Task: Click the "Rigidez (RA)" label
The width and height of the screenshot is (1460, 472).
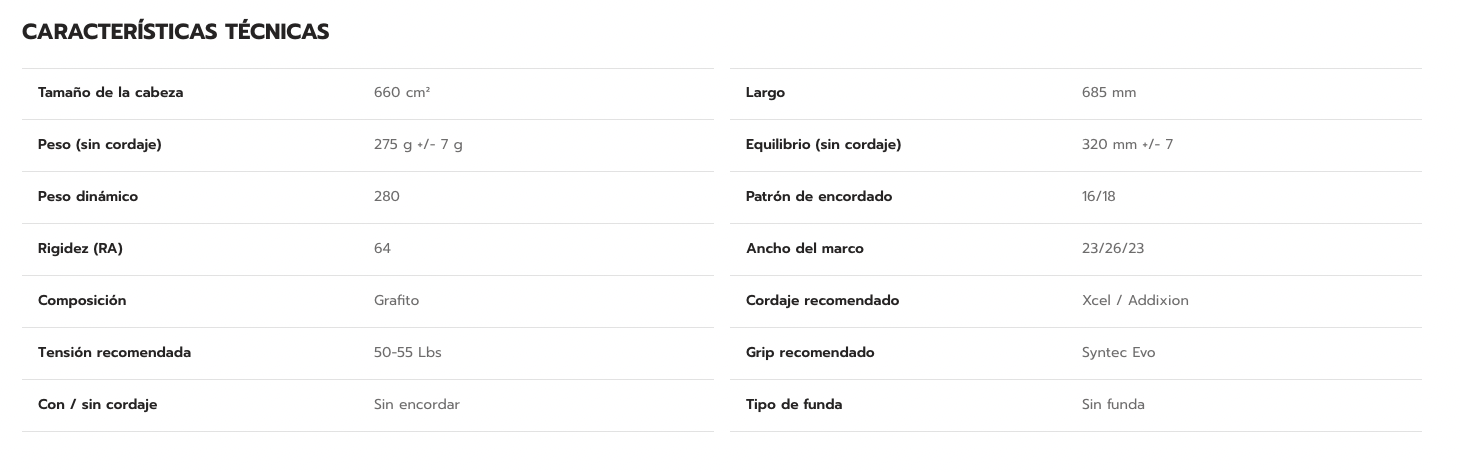Action: tap(80, 249)
